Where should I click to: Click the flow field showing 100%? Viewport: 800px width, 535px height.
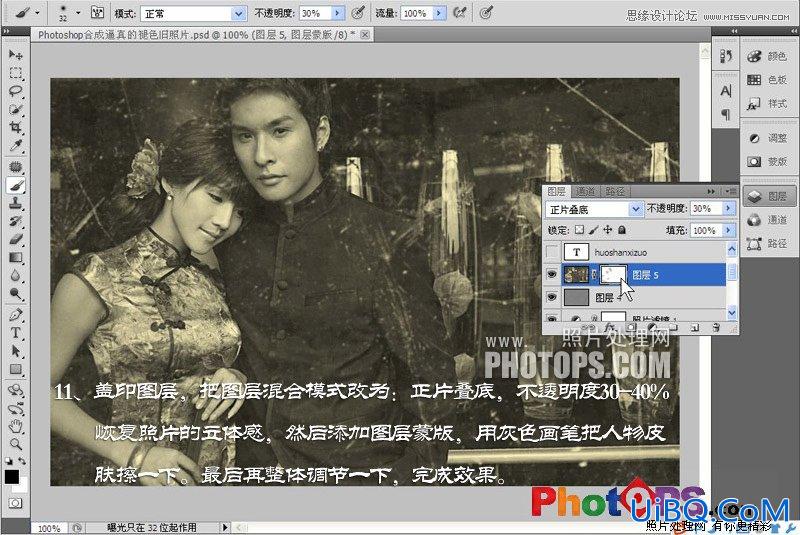click(x=417, y=13)
